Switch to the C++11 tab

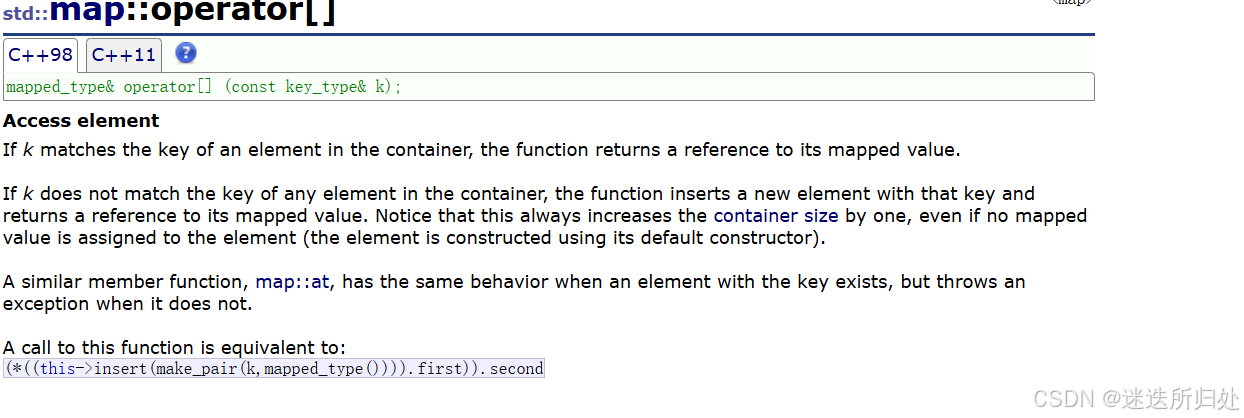pos(124,55)
